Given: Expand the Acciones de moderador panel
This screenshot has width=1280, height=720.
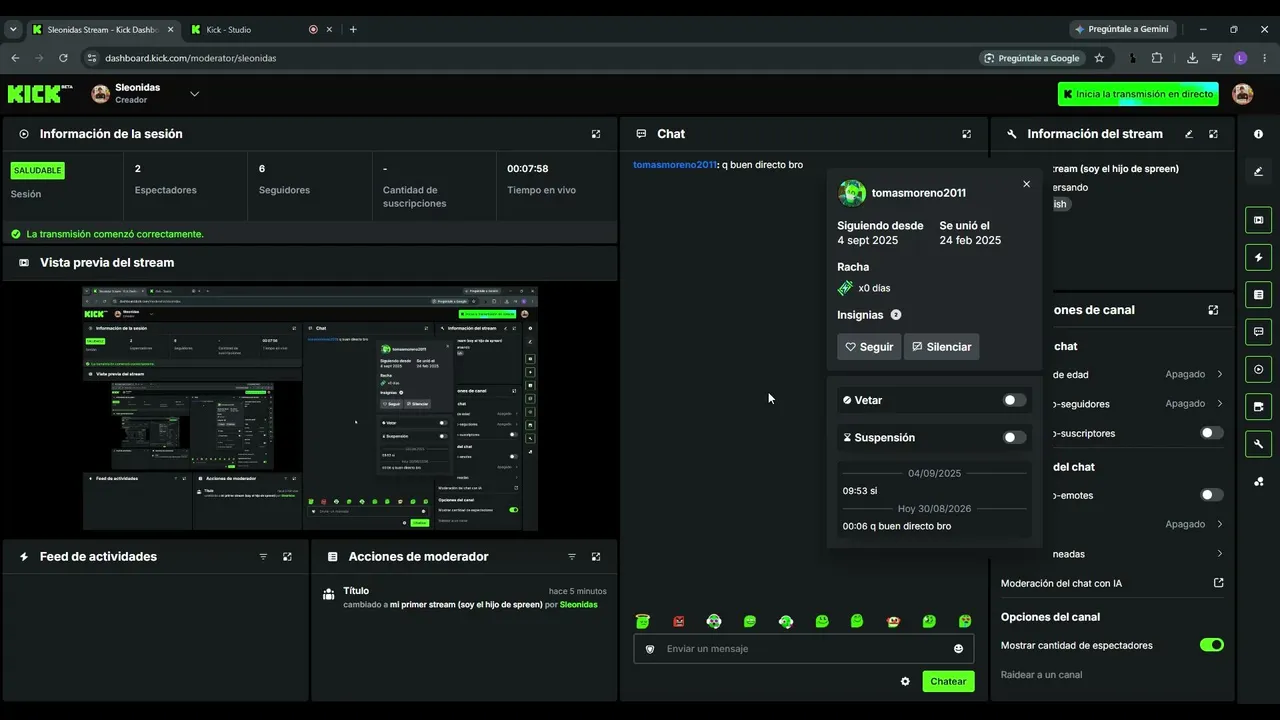Looking at the screenshot, I should (x=596, y=557).
